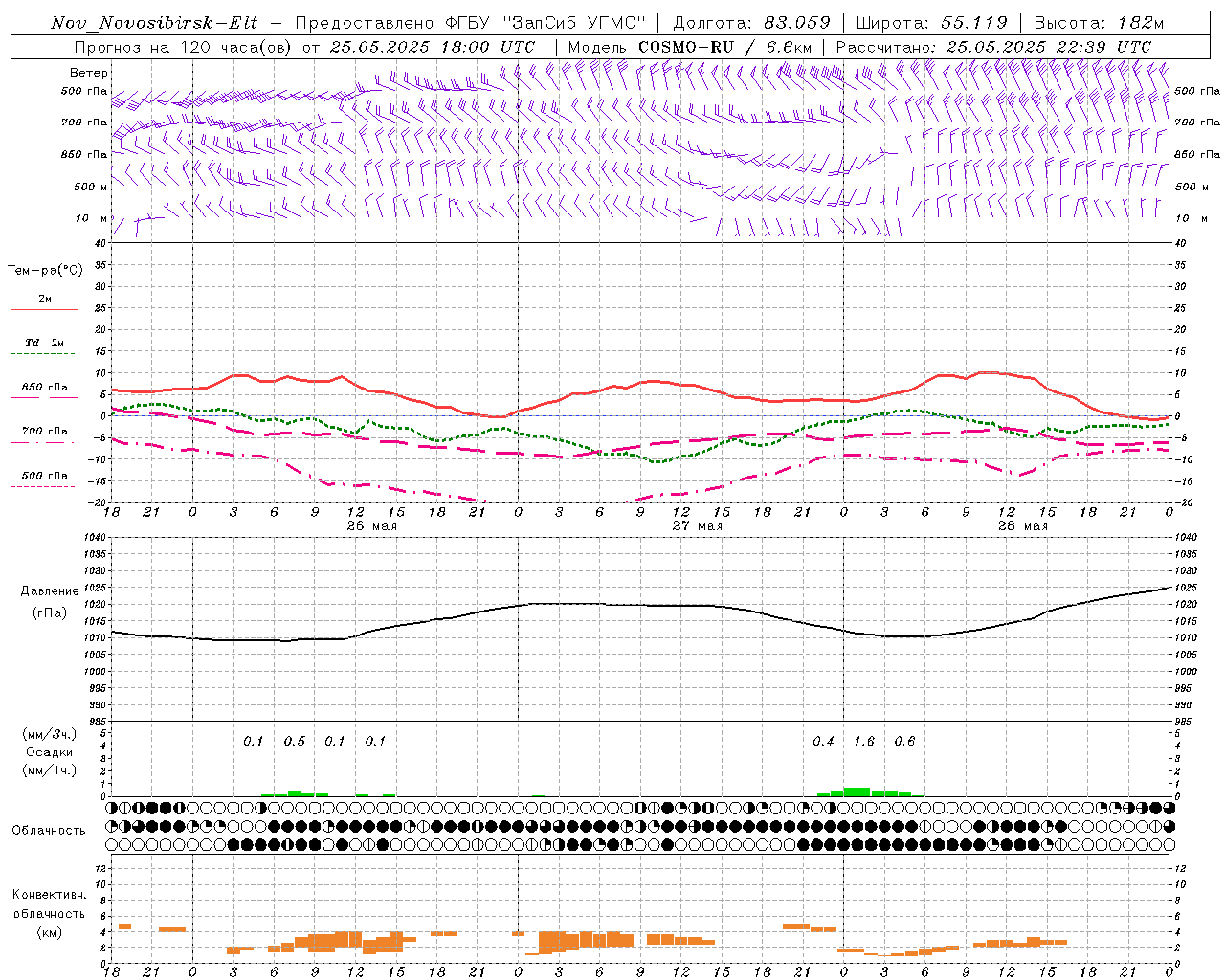Screen dimensions: 1225x980
Task: Select the Тем-ра(°C) temperature panel label
Action: click(45, 271)
